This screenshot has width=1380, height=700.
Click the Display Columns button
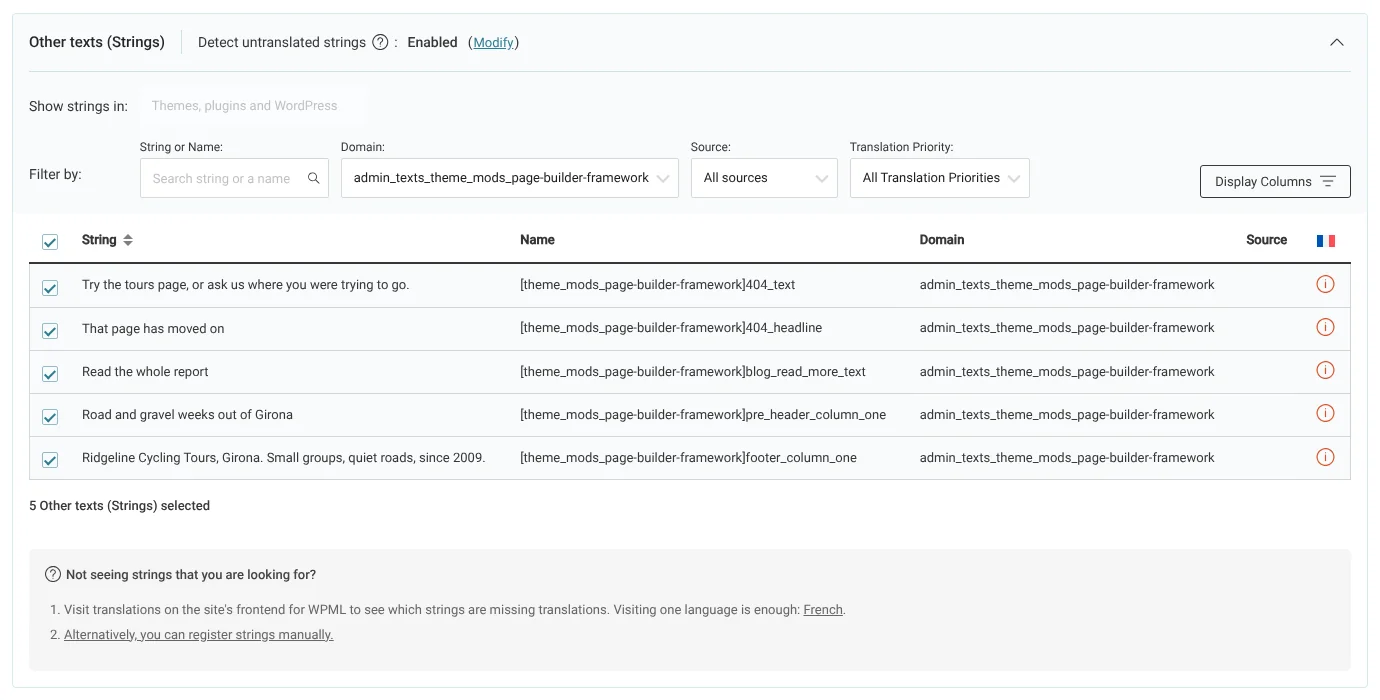coord(1275,181)
